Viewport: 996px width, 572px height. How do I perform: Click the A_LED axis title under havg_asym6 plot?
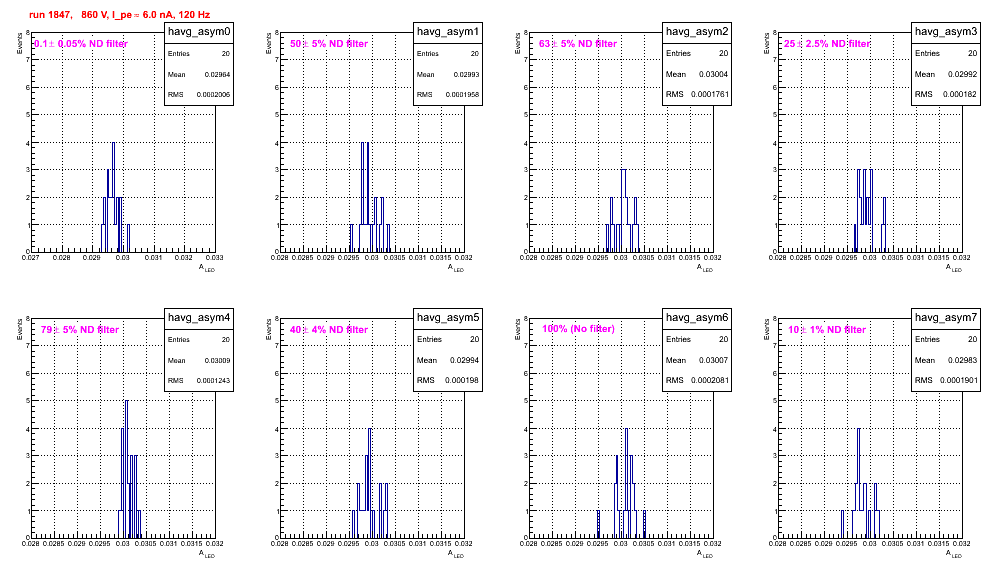click(x=705, y=554)
